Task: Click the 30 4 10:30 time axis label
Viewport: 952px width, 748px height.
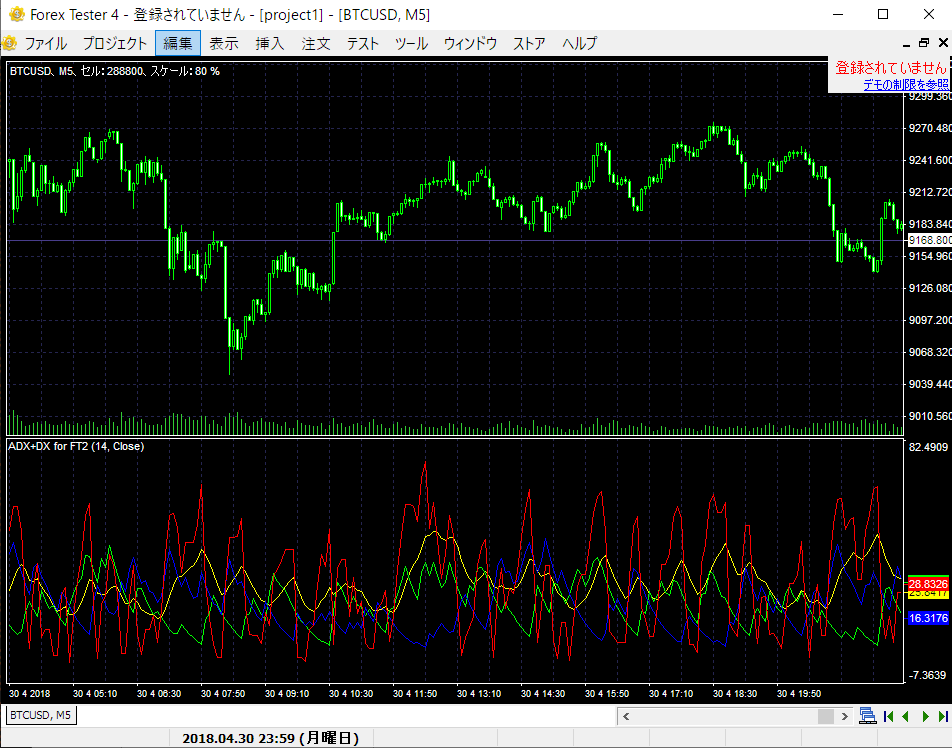Action: 351,693
